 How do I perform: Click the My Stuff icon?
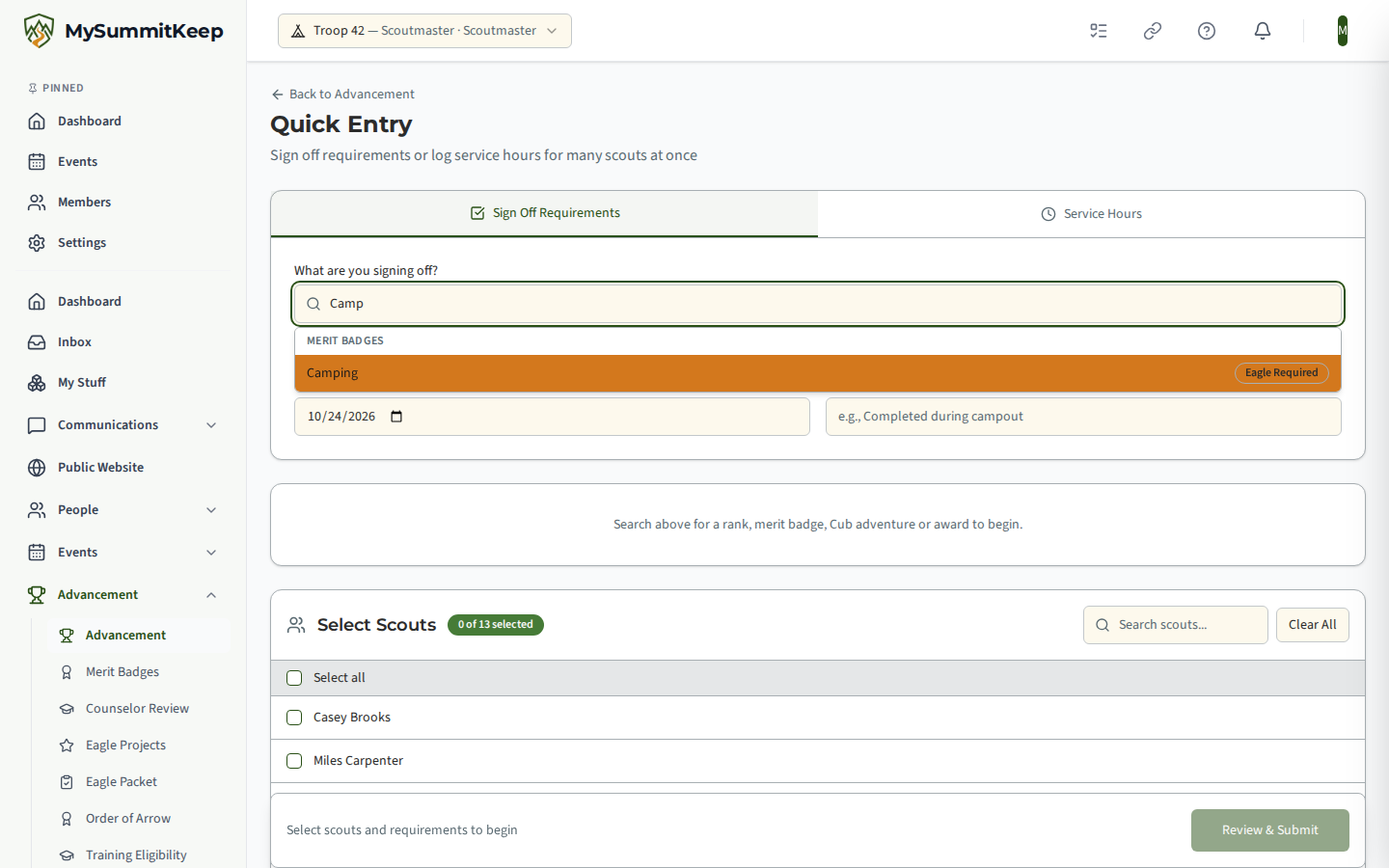click(37, 383)
